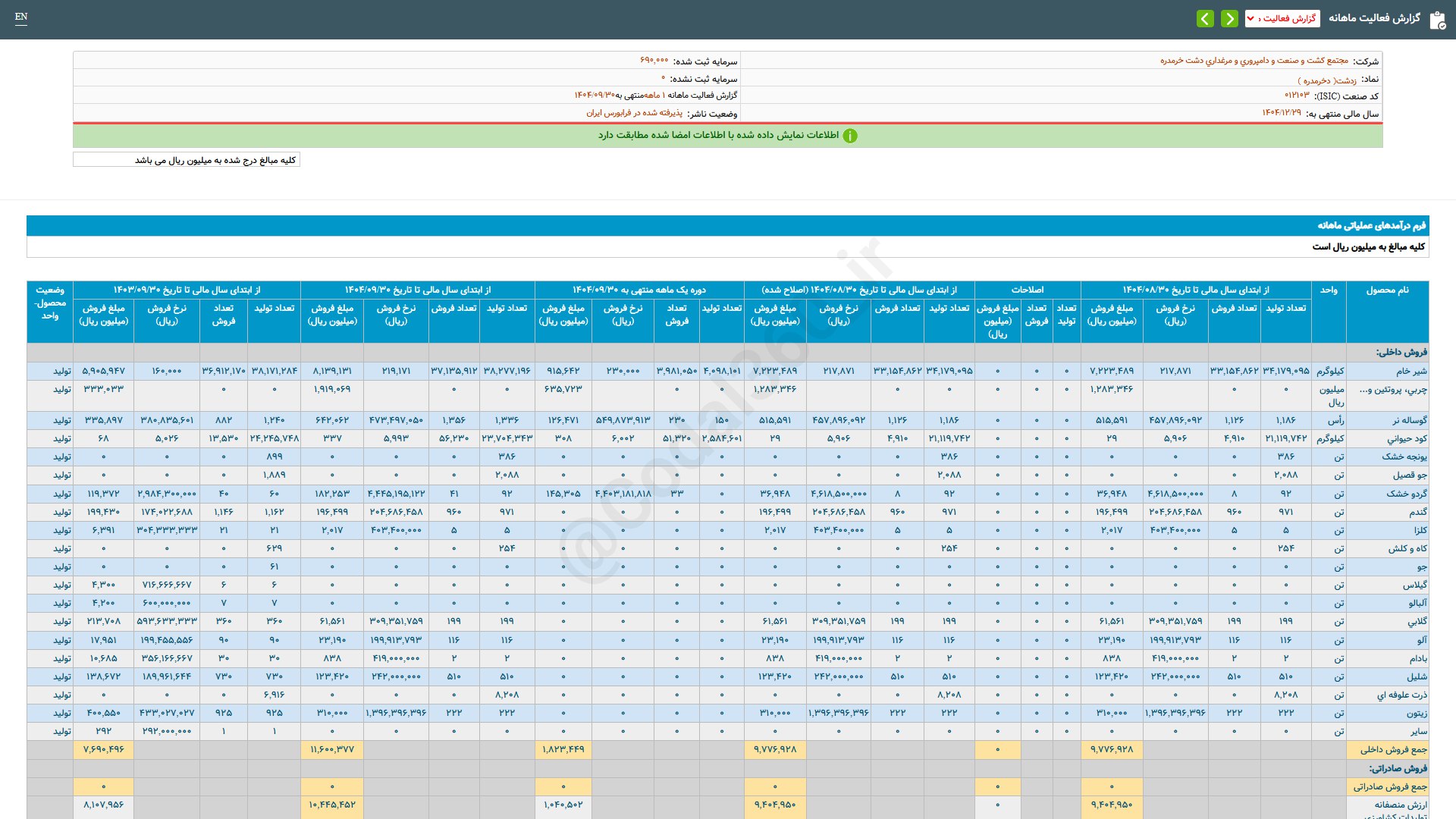1456x819 pixels.
Task: Click the جمع فروش داخلی total row label
Action: click(1392, 749)
